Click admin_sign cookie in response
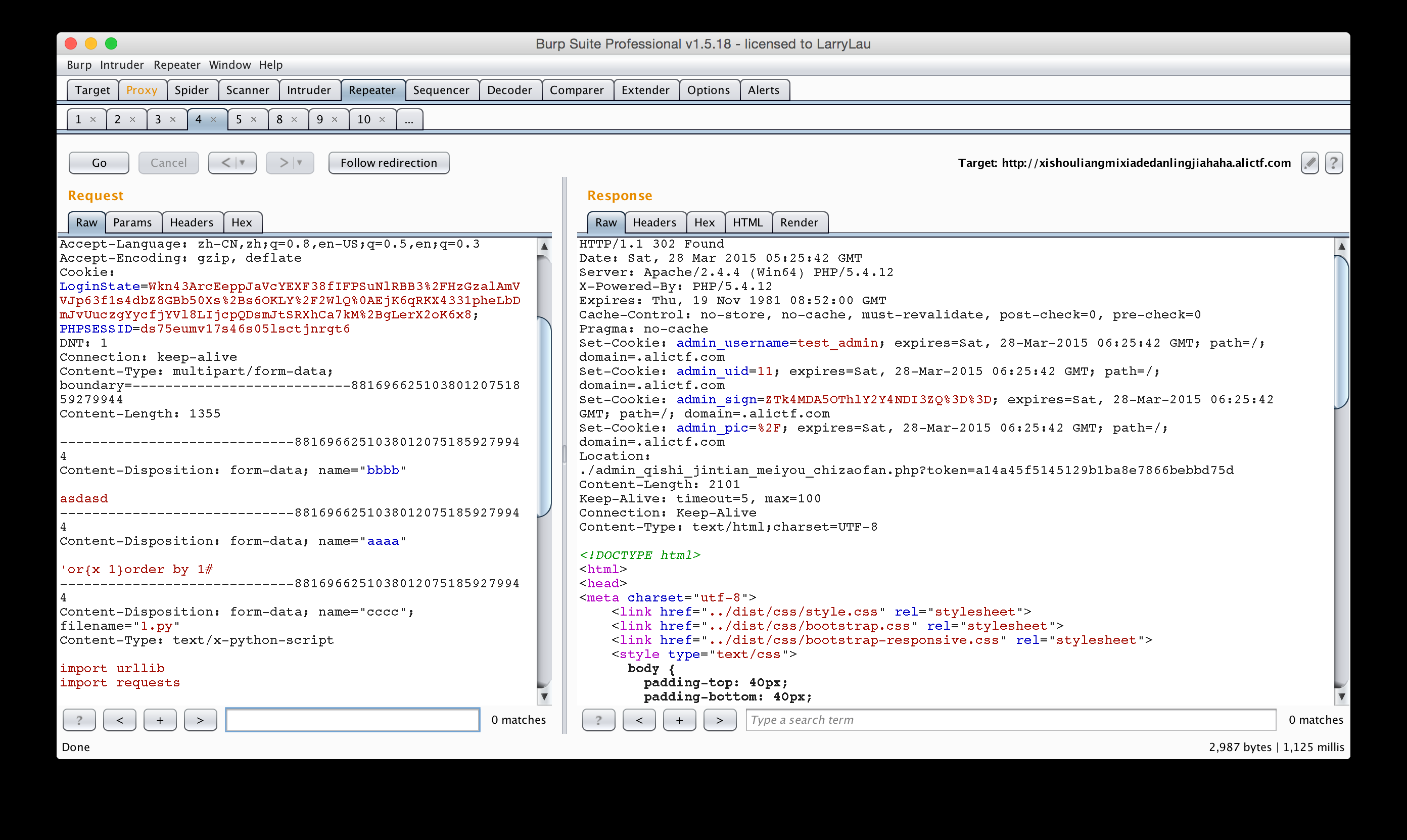1407x840 pixels. click(x=717, y=400)
